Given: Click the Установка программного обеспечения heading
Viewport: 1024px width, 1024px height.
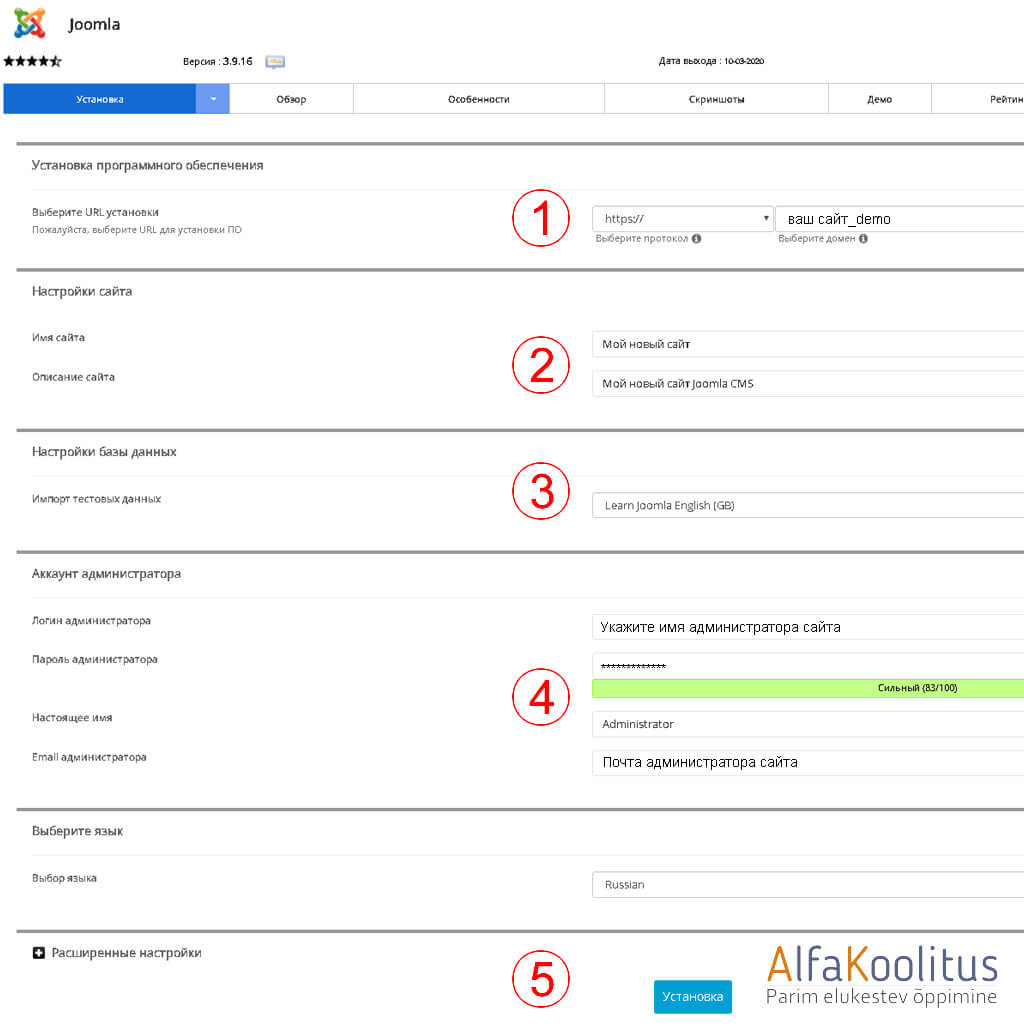Looking at the screenshot, I should (148, 165).
